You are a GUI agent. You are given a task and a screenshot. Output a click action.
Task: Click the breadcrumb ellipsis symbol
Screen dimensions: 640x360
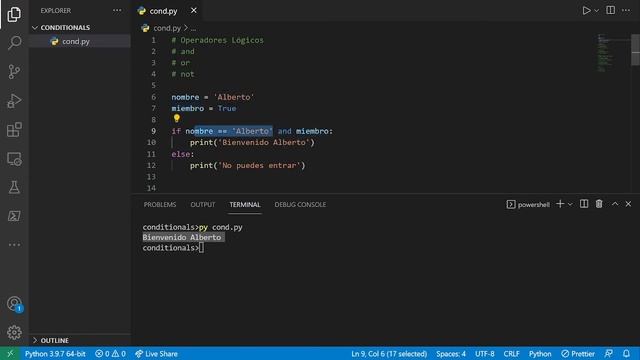point(193,28)
